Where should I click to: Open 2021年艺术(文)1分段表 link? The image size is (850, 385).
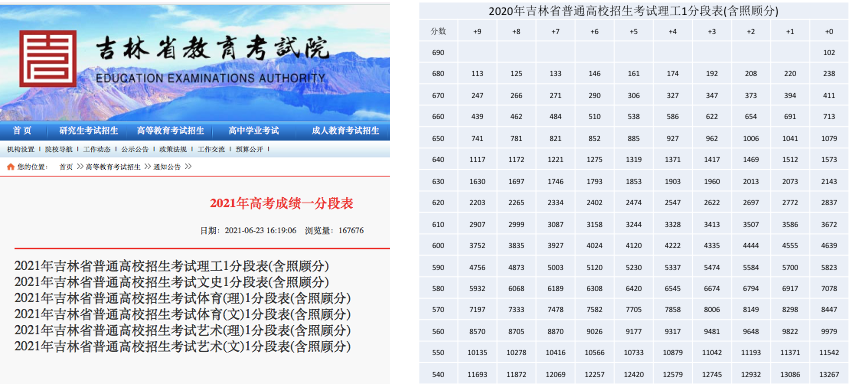[182, 346]
